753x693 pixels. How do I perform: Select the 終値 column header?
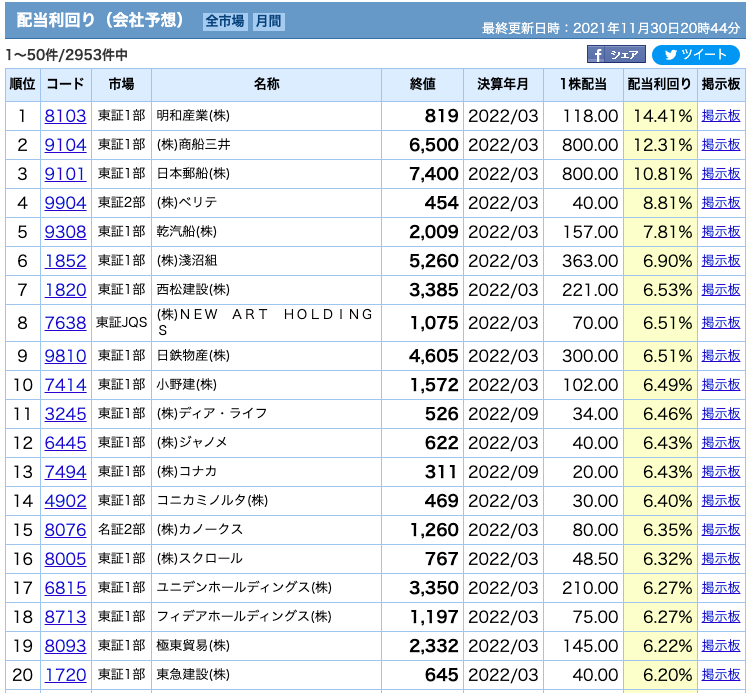422,85
